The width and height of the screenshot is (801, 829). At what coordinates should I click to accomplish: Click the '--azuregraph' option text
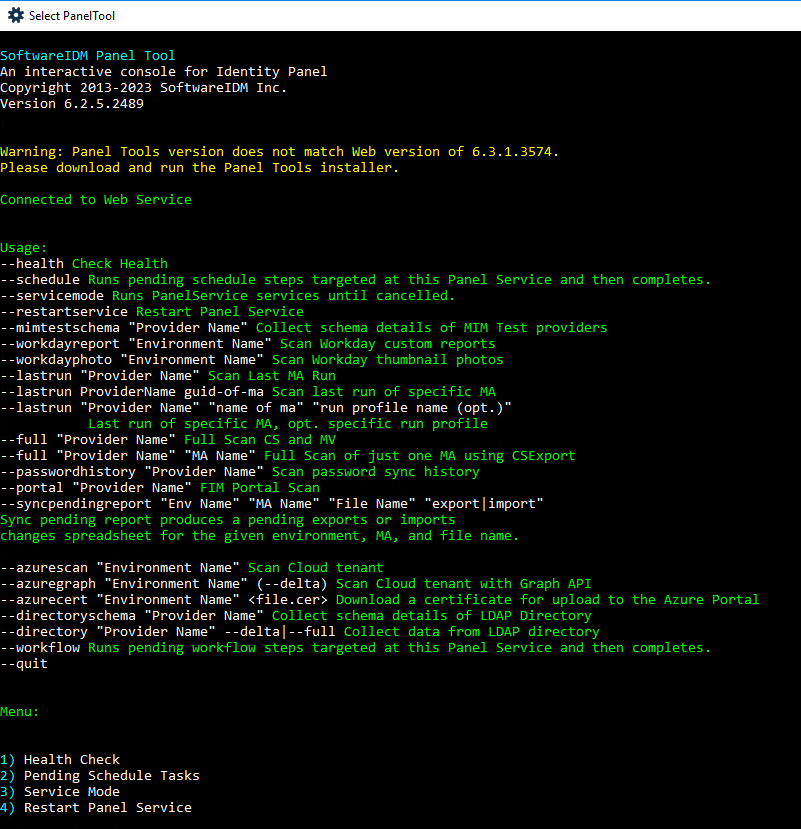point(48,584)
